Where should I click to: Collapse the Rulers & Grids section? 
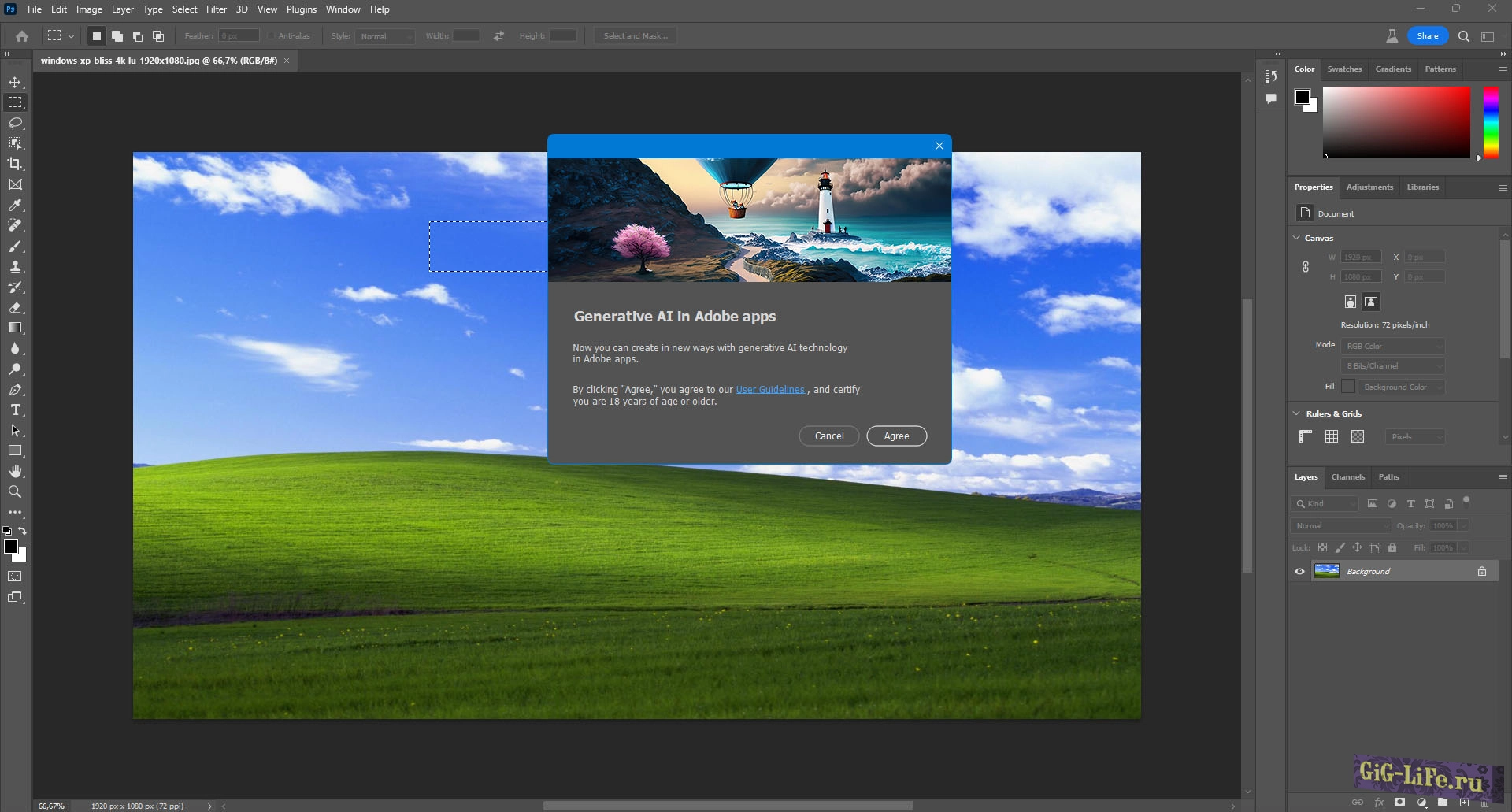pos(1297,413)
